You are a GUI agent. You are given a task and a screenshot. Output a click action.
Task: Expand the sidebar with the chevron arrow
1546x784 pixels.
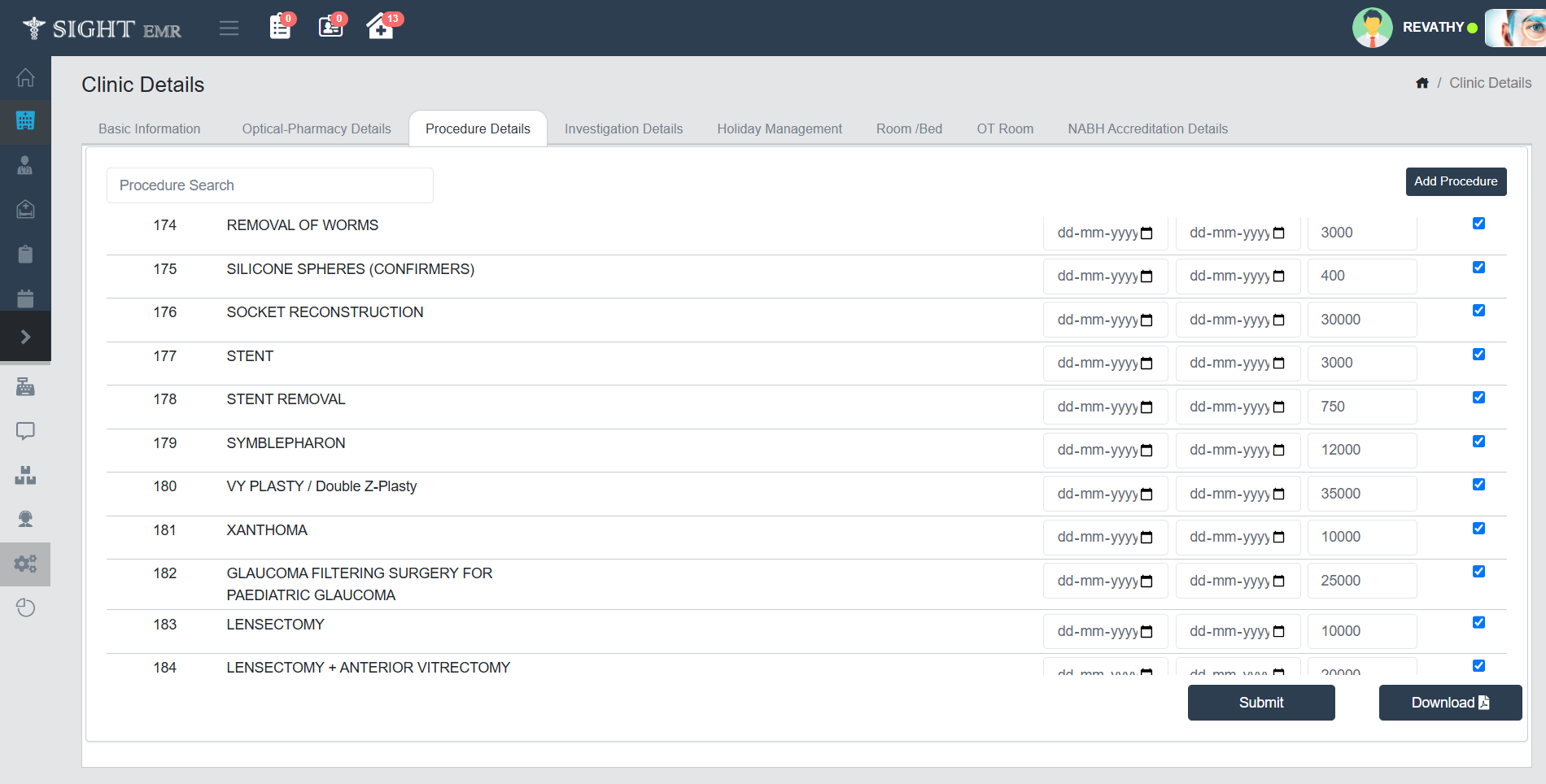tap(25, 337)
